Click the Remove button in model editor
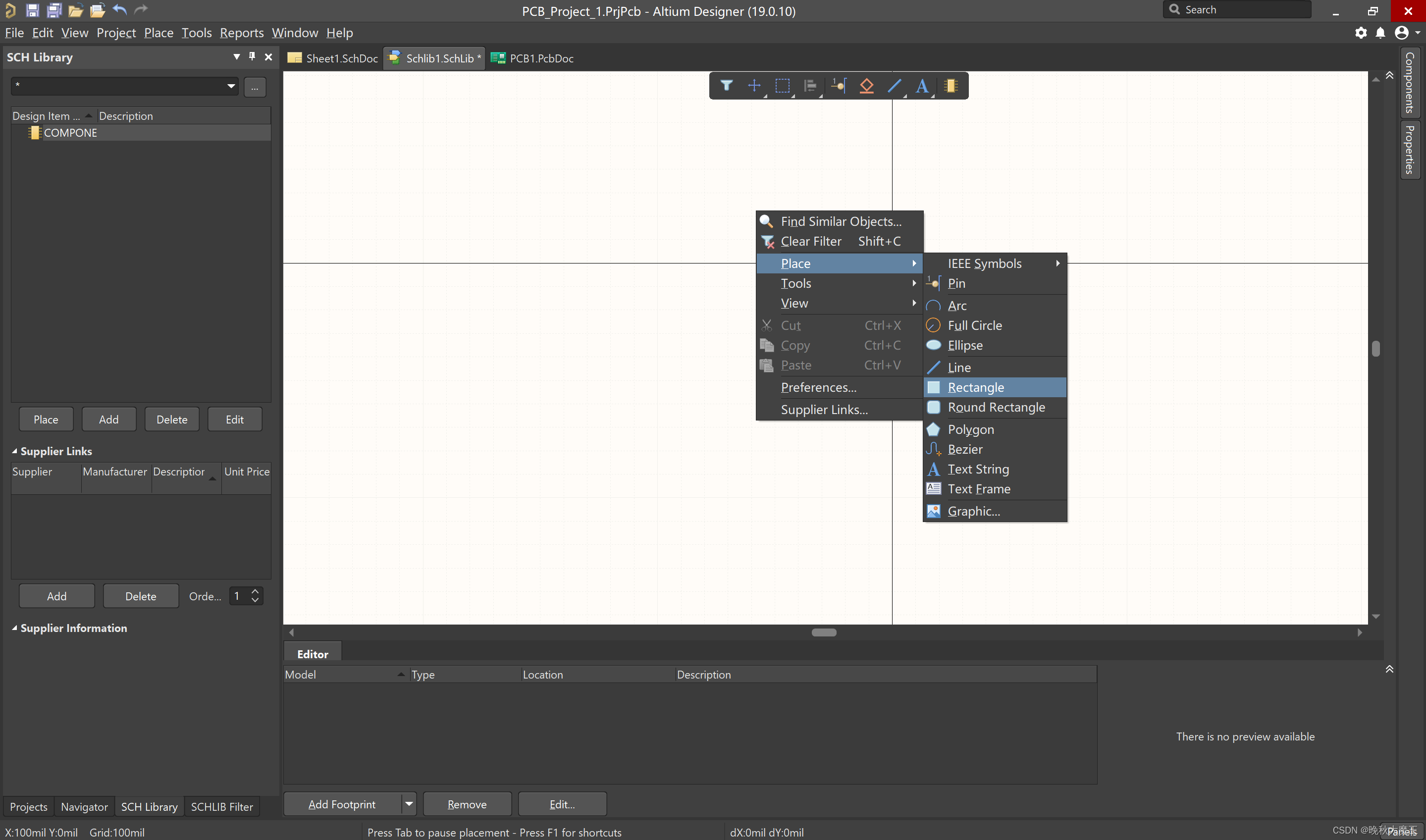This screenshot has height=840, width=1426. coord(467,804)
